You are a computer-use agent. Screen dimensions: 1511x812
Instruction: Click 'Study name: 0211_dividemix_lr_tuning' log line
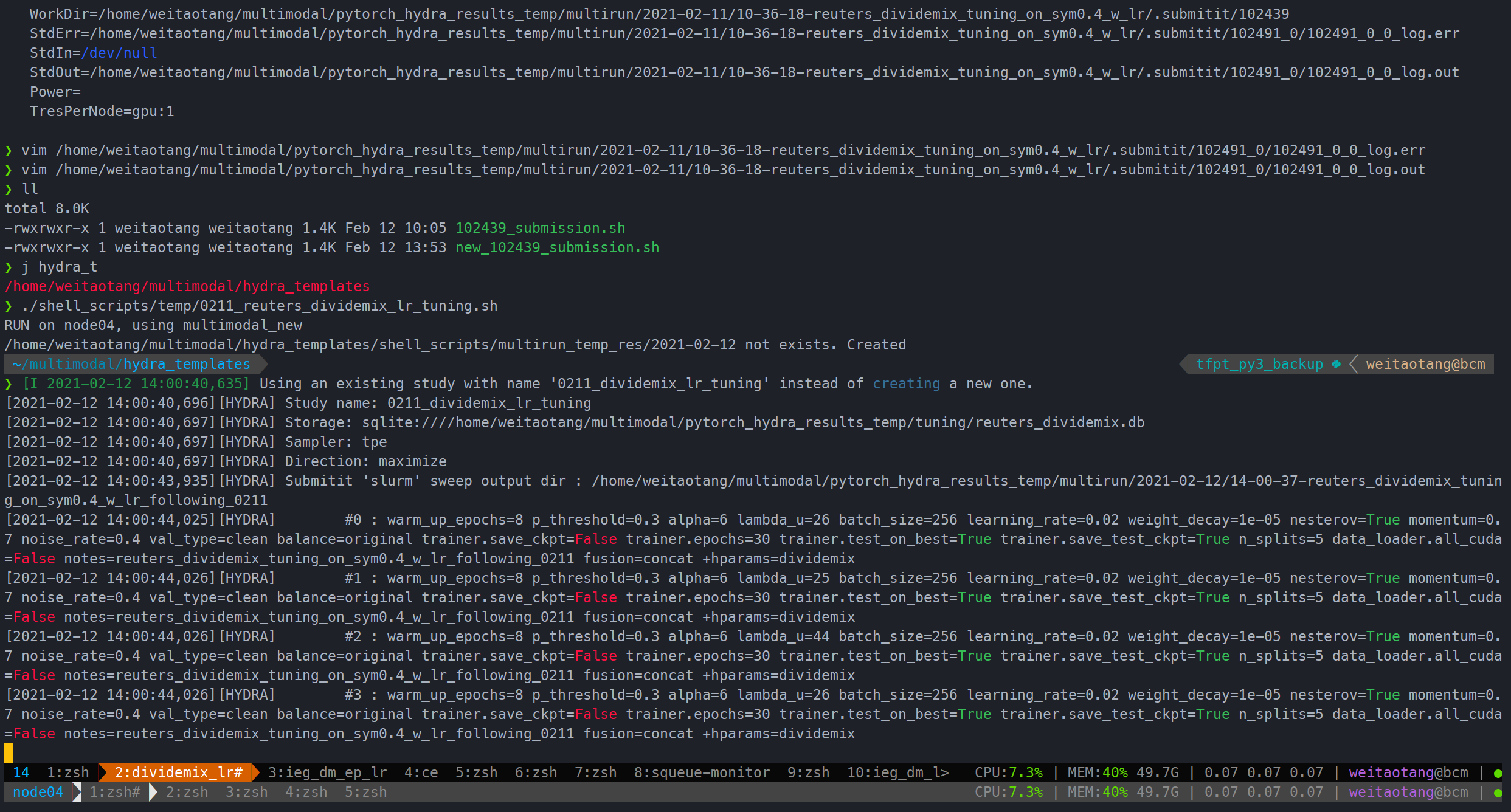pyautogui.click(x=298, y=403)
